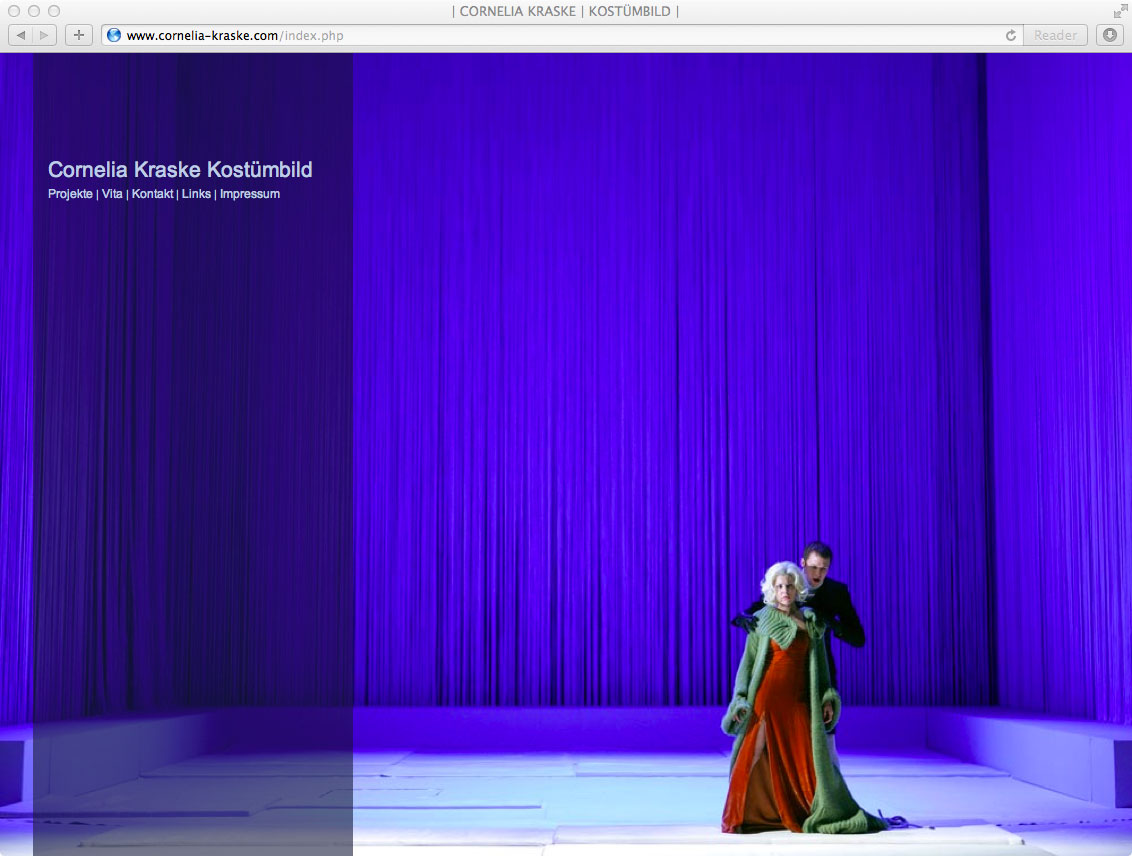Focus the URL field showing cornelia-kraske.com
Image resolution: width=1132 pixels, height=856 pixels.
click(562, 35)
